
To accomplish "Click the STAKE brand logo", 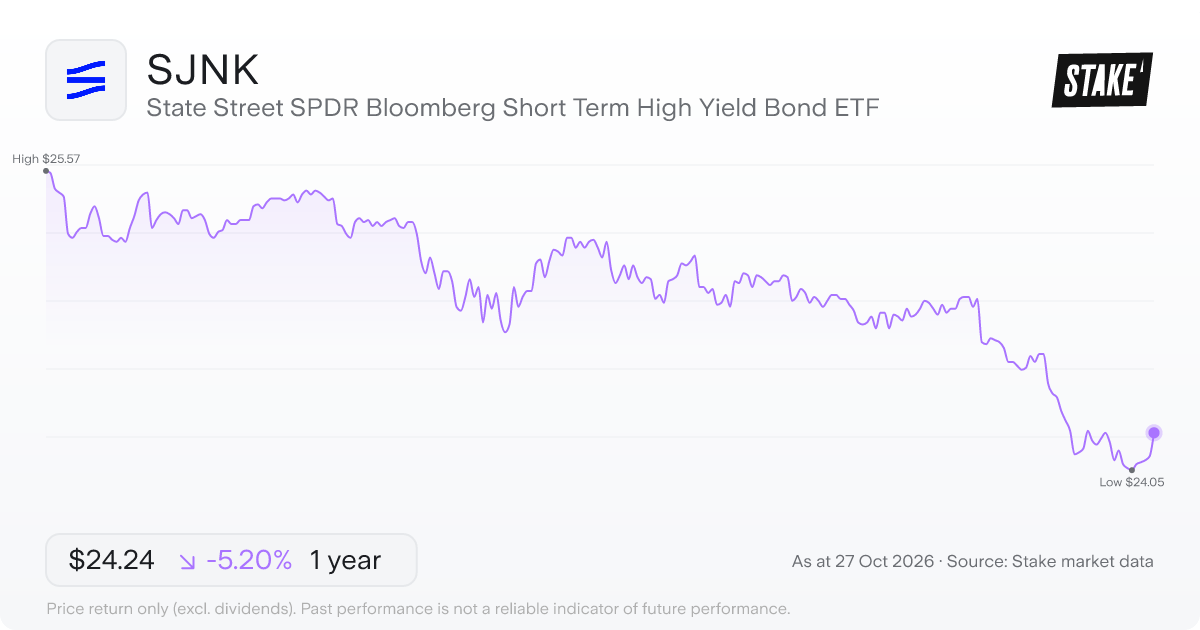I will (1102, 80).
